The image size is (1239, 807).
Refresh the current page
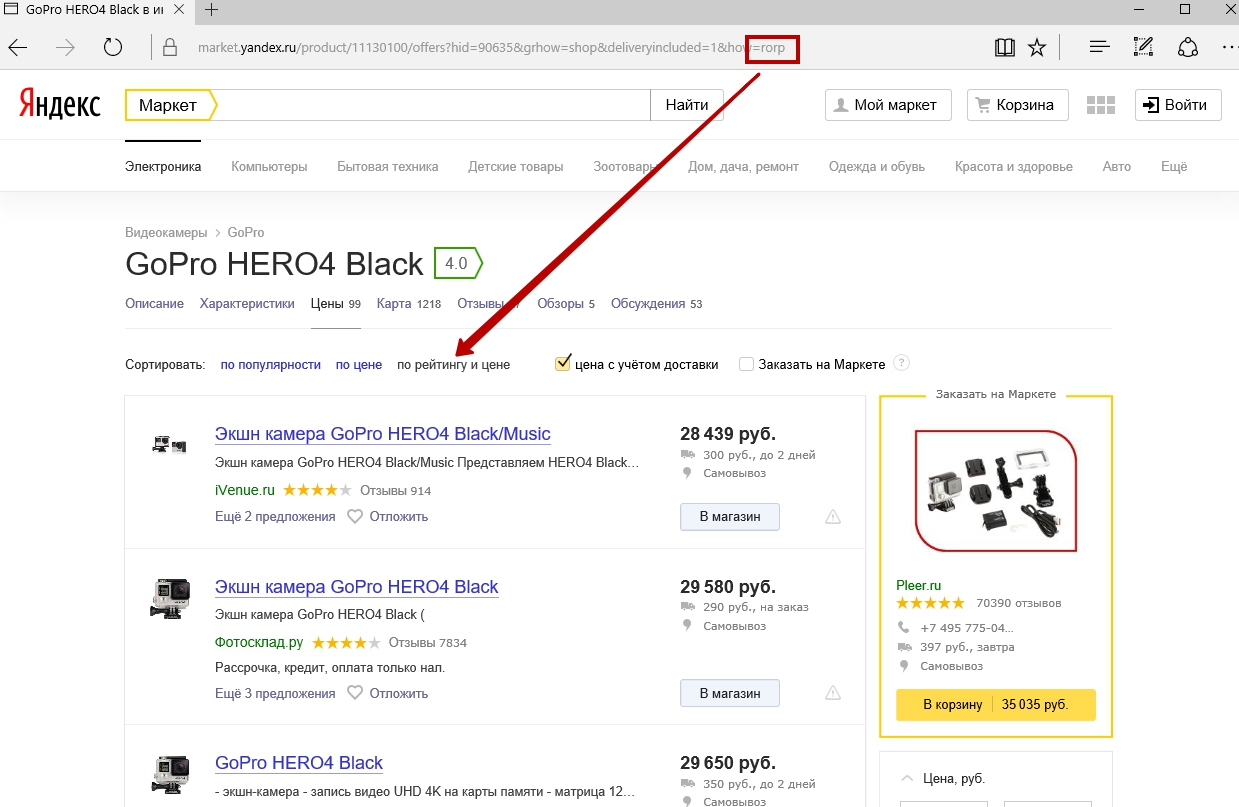[113, 47]
